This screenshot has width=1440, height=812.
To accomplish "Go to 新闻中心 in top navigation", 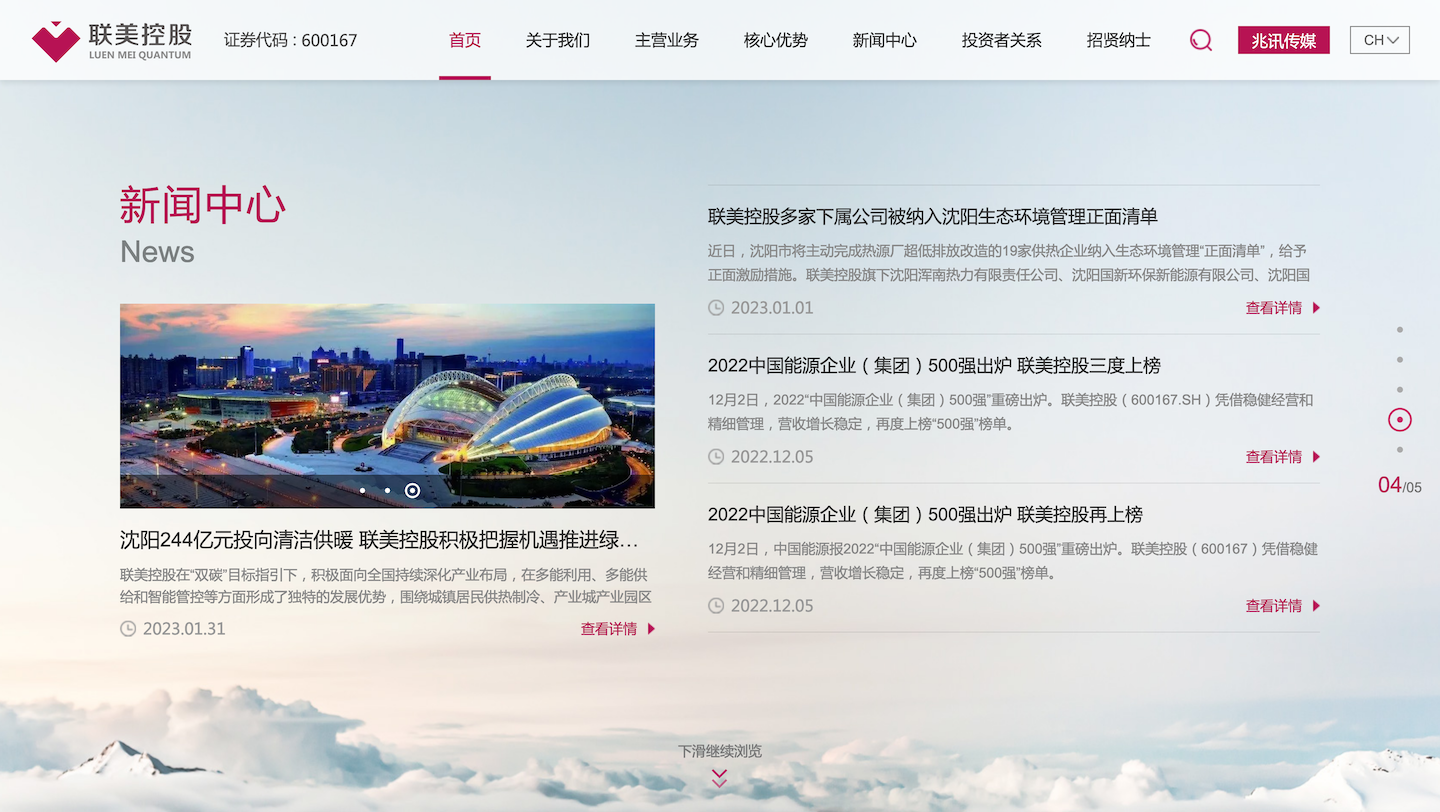I will coord(884,40).
